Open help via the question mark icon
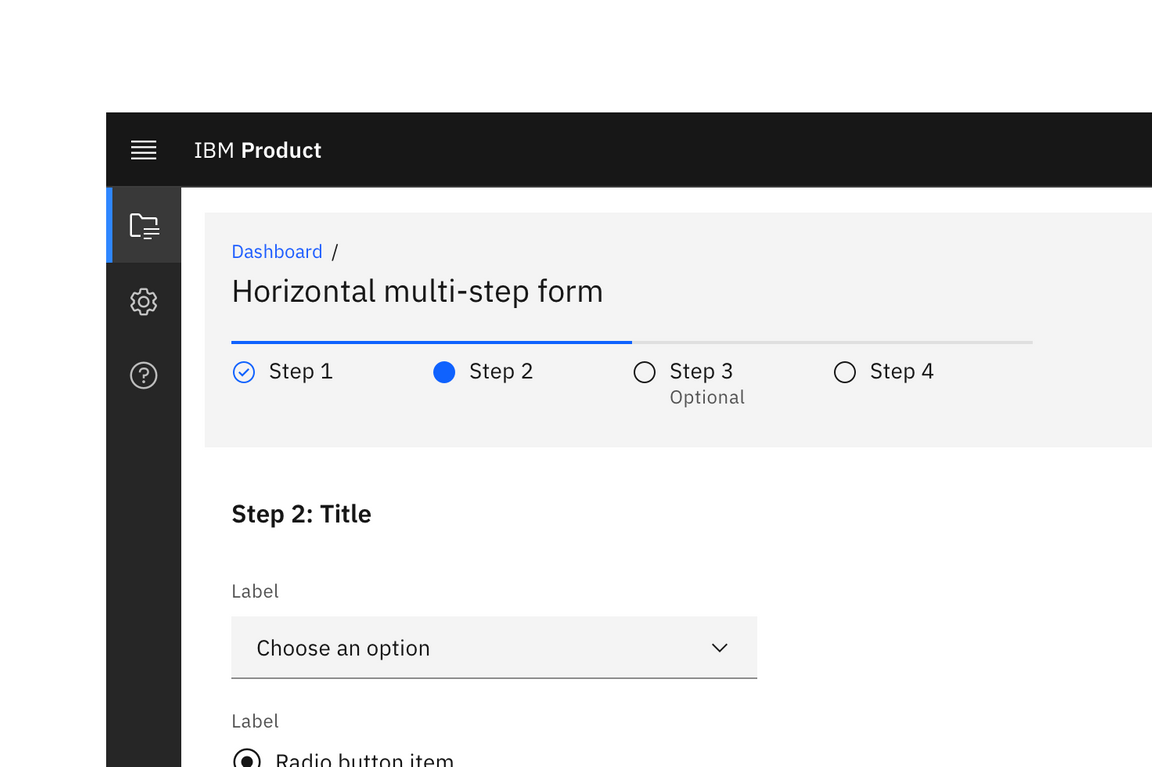Viewport: 1152px width, 767px height. click(x=143, y=376)
